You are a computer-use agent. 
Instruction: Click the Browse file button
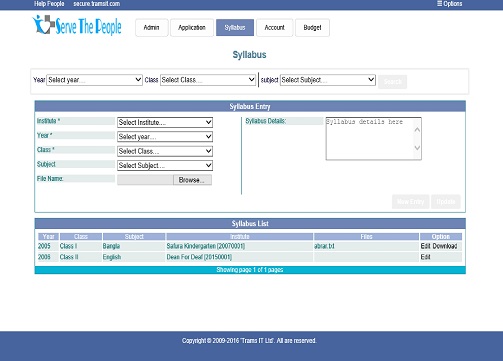[x=192, y=180]
